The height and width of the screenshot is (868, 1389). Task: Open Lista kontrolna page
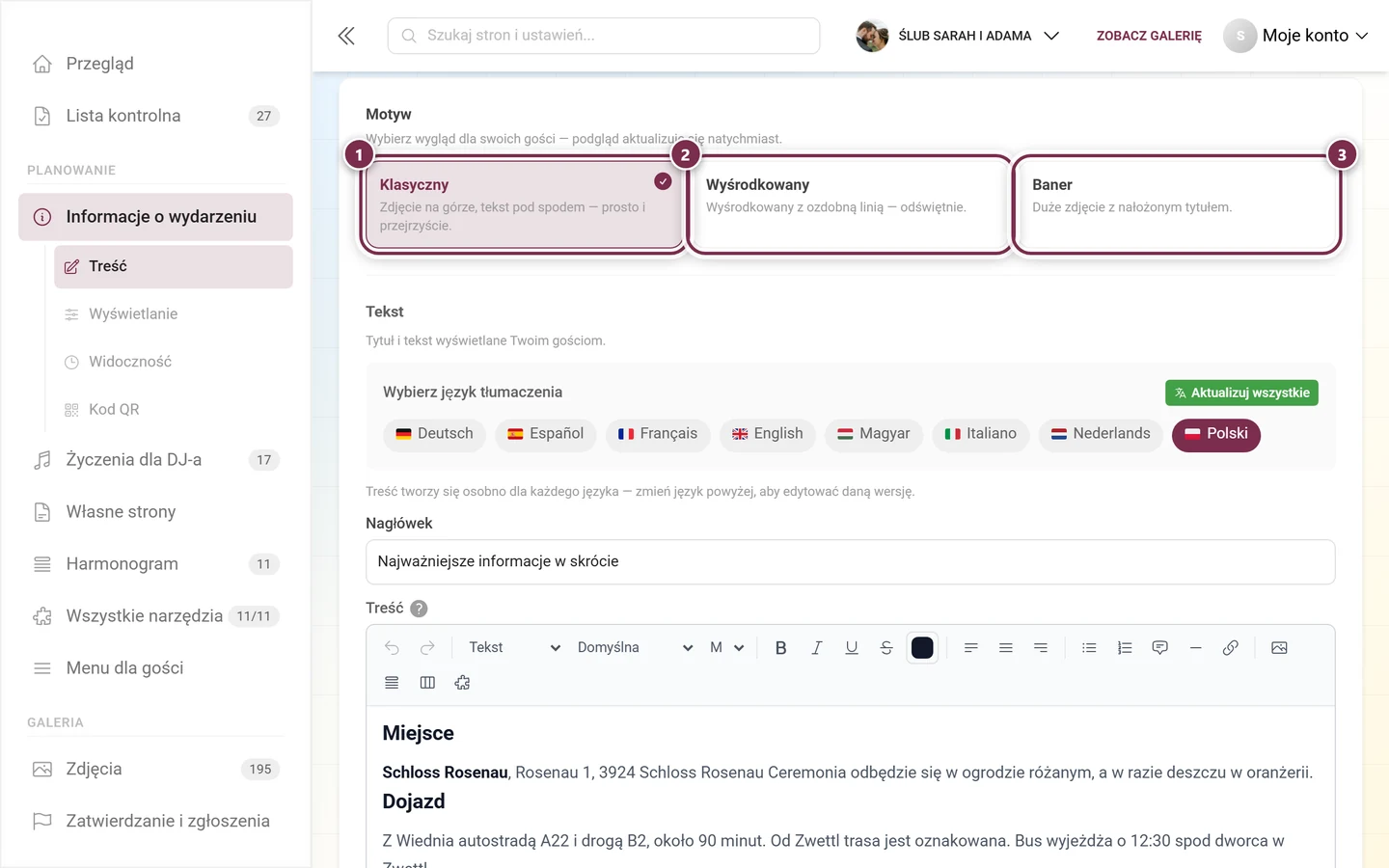(x=155, y=116)
